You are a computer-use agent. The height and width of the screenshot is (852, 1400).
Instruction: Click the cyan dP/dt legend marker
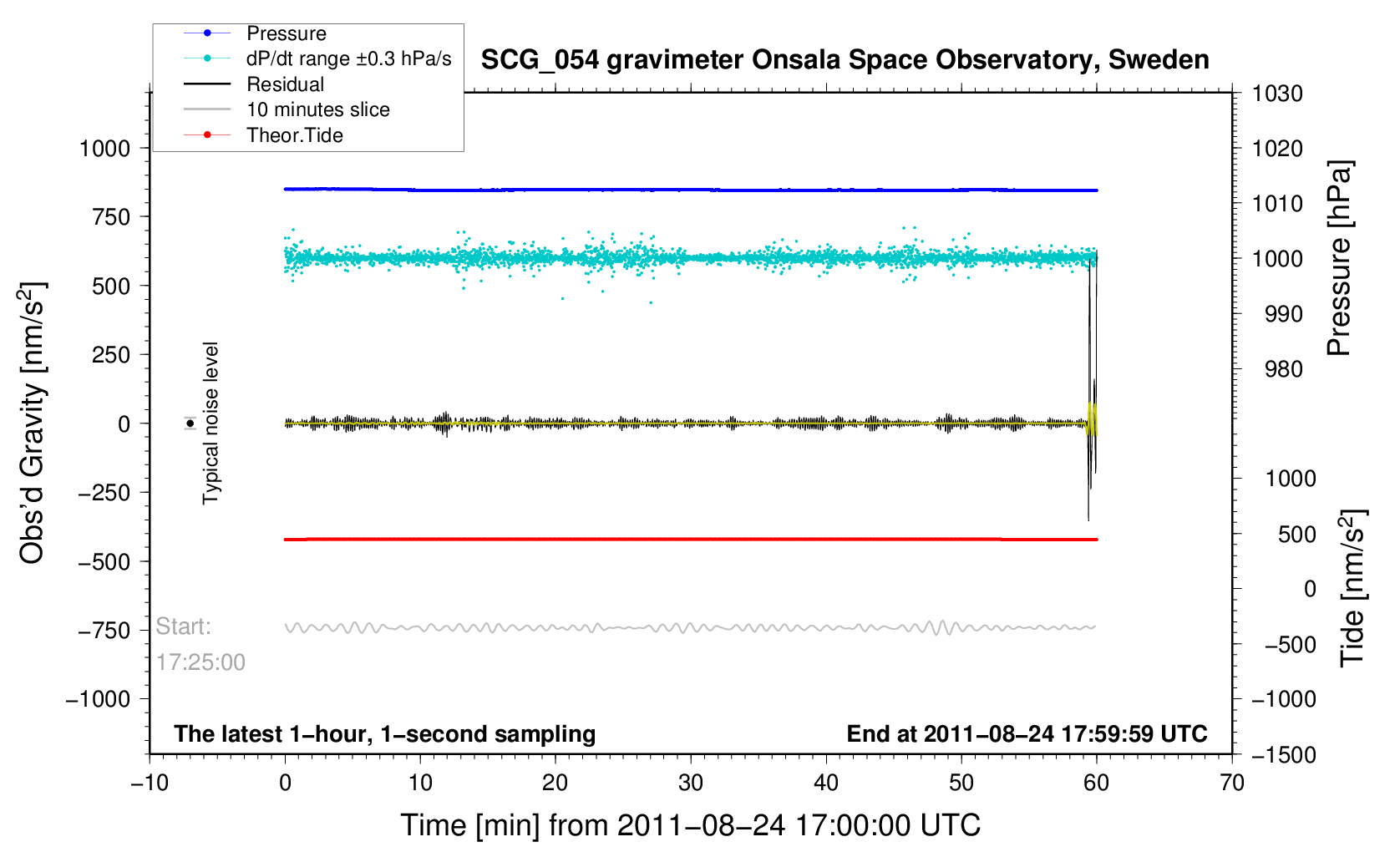tap(207, 58)
